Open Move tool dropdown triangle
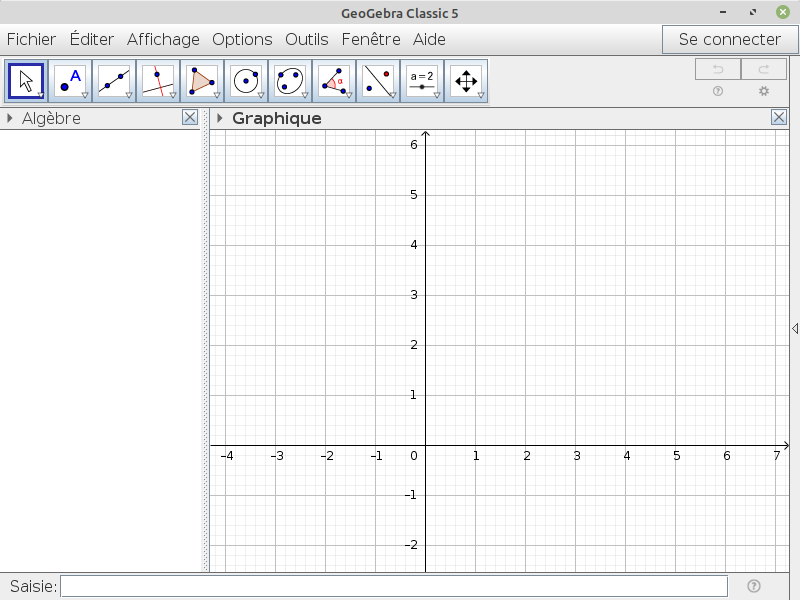 [41, 95]
